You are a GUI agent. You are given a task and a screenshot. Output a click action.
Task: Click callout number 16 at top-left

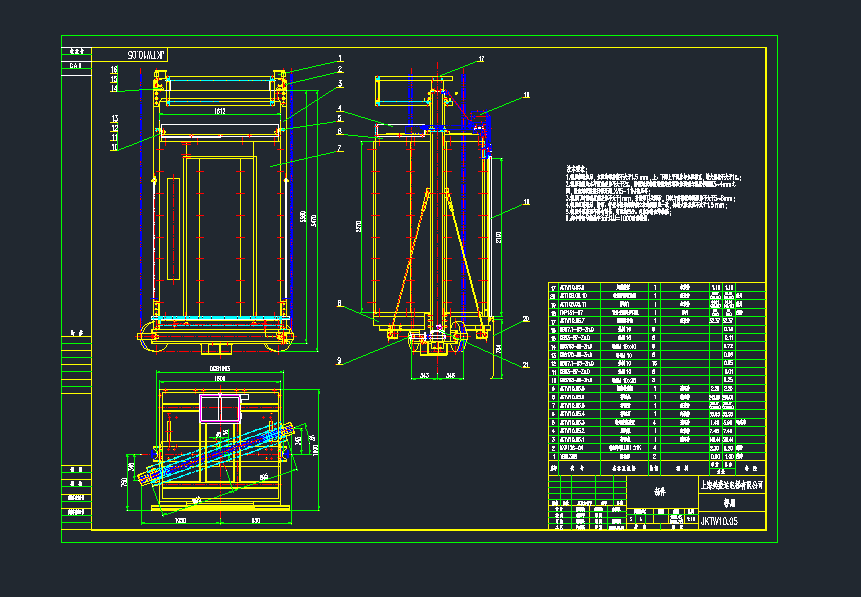click(x=114, y=68)
